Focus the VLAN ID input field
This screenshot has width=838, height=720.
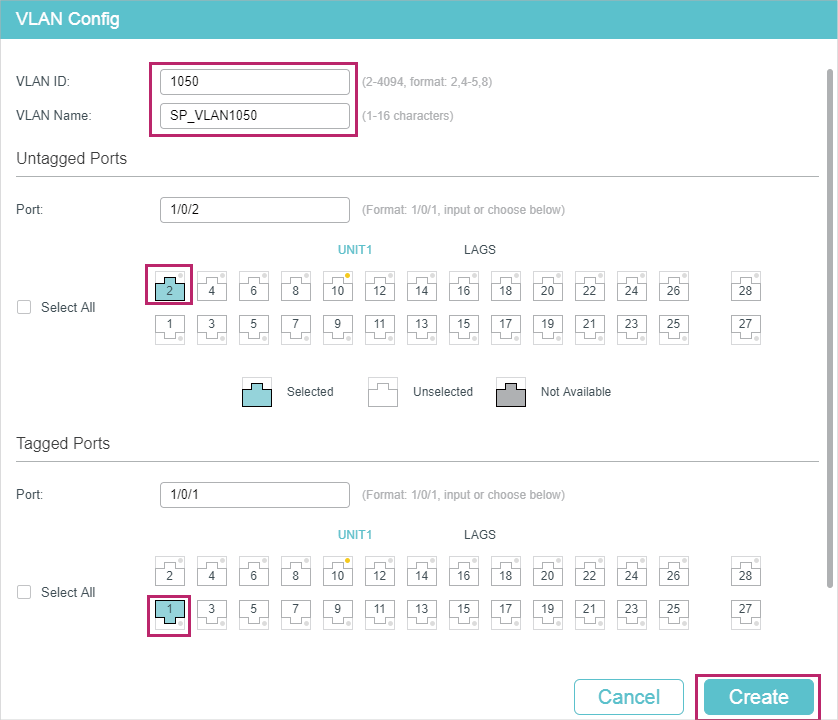255,82
